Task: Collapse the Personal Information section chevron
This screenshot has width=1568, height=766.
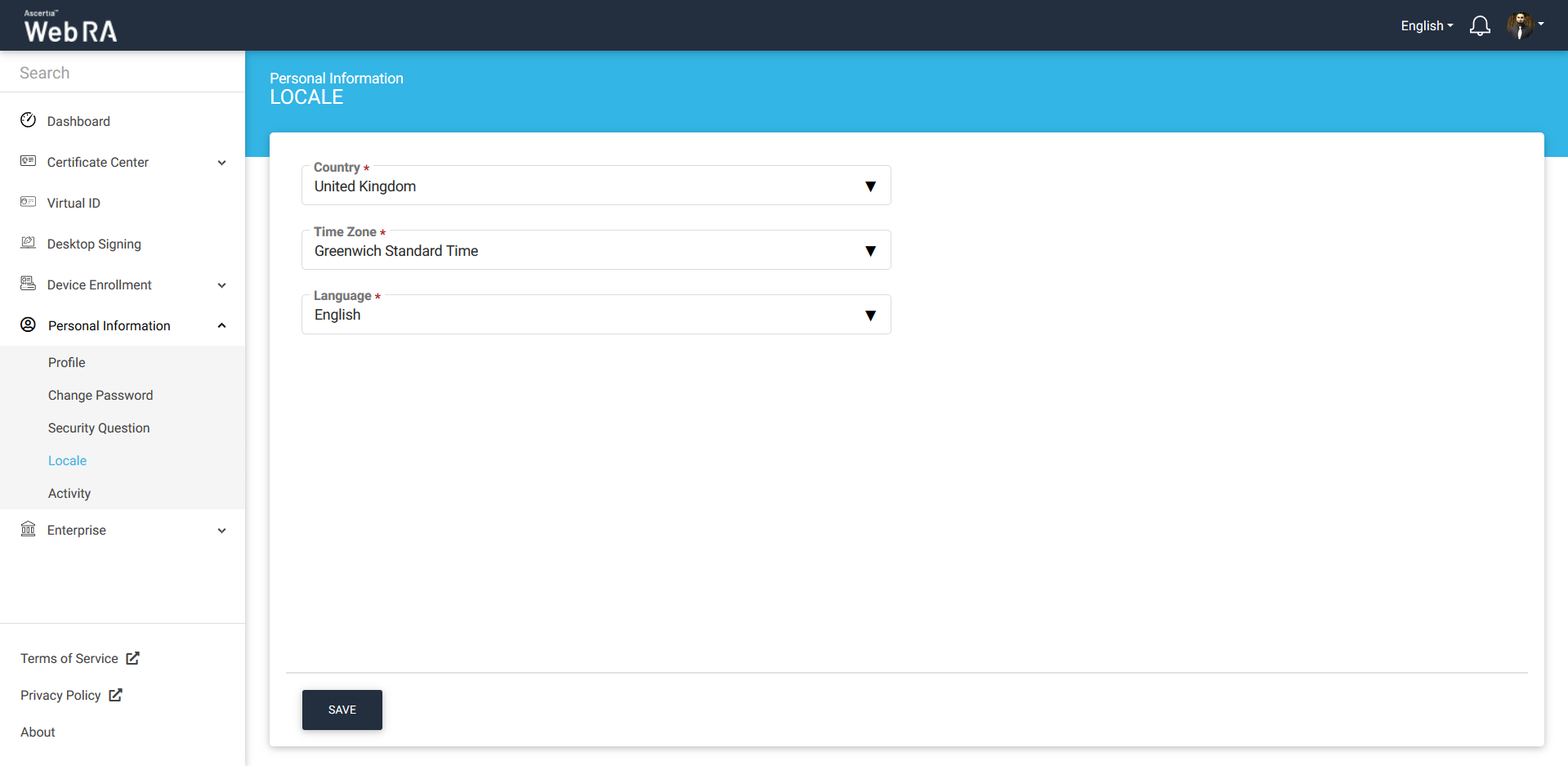Action: [x=221, y=325]
